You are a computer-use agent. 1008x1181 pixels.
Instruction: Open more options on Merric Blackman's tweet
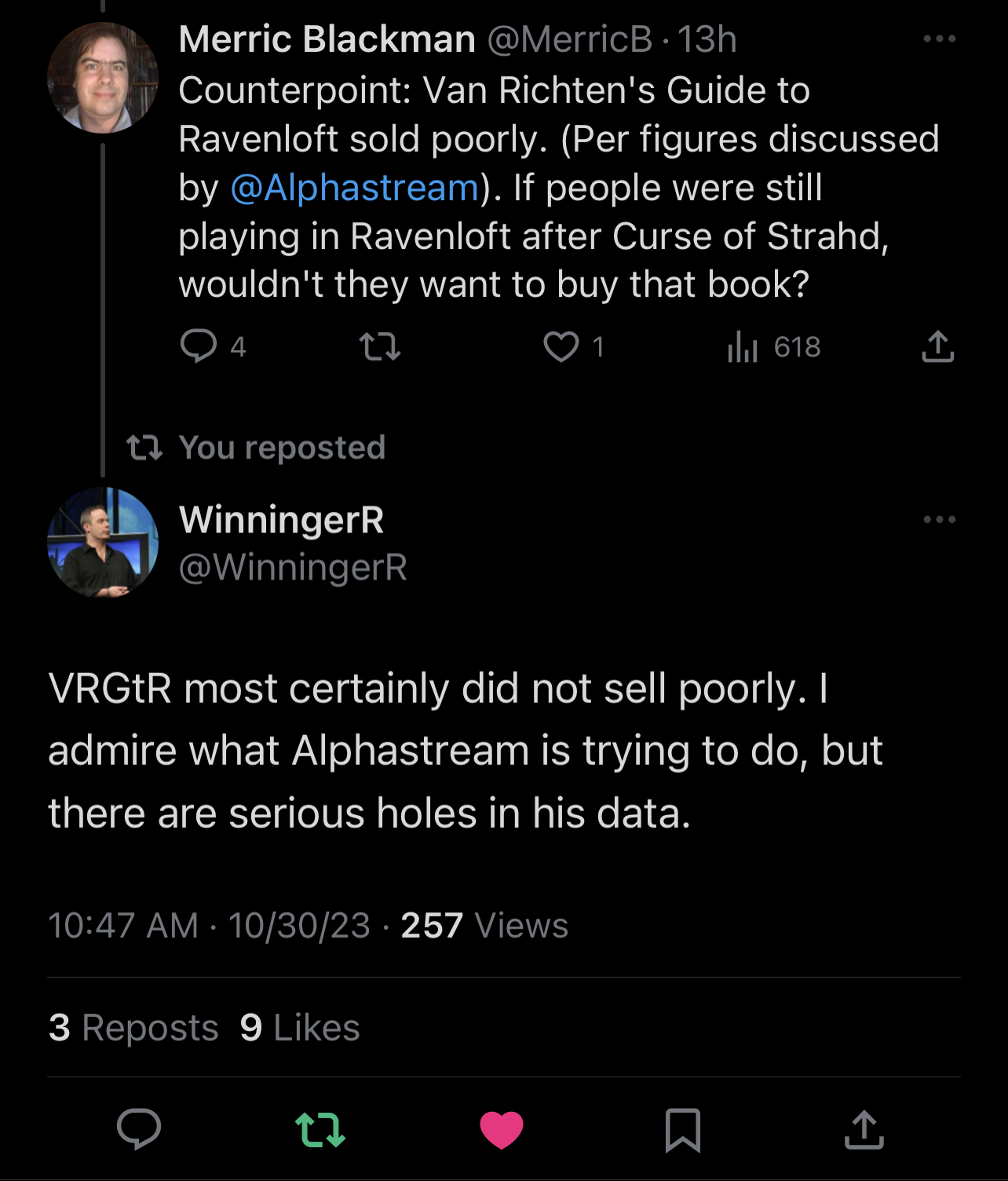pyautogui.click(x=939, y=38)
